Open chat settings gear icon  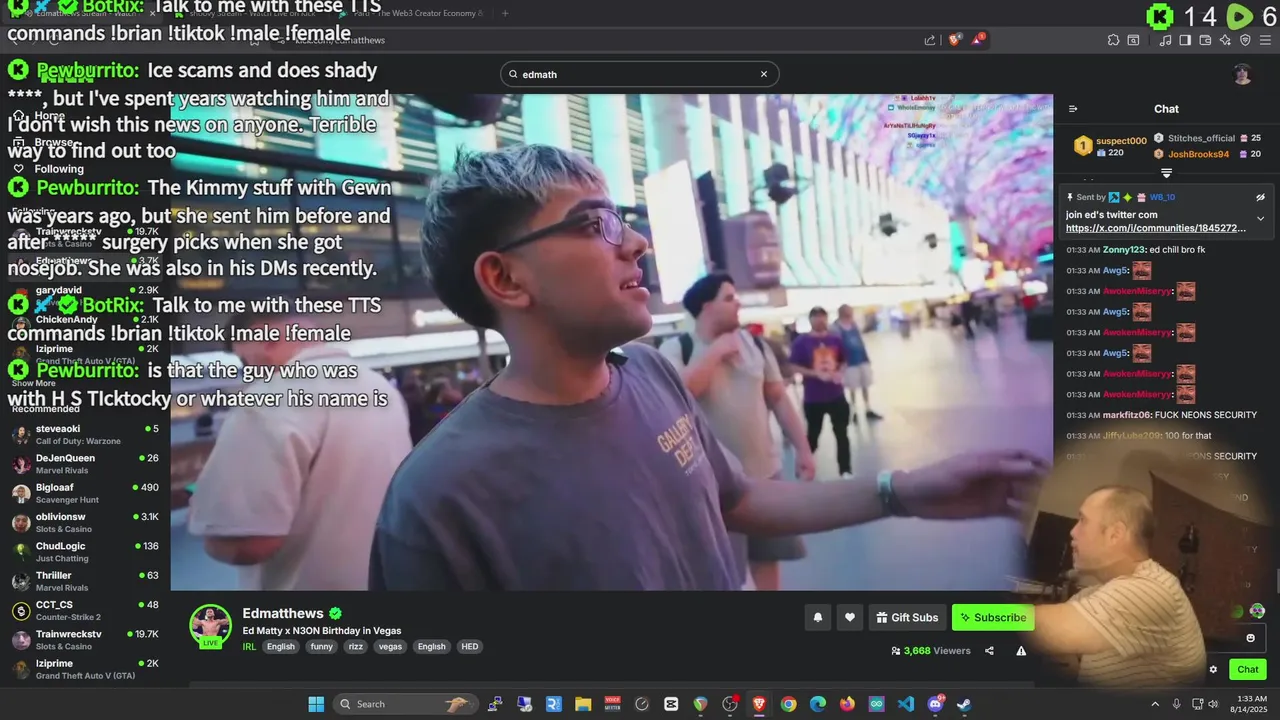pos(1213,670)
